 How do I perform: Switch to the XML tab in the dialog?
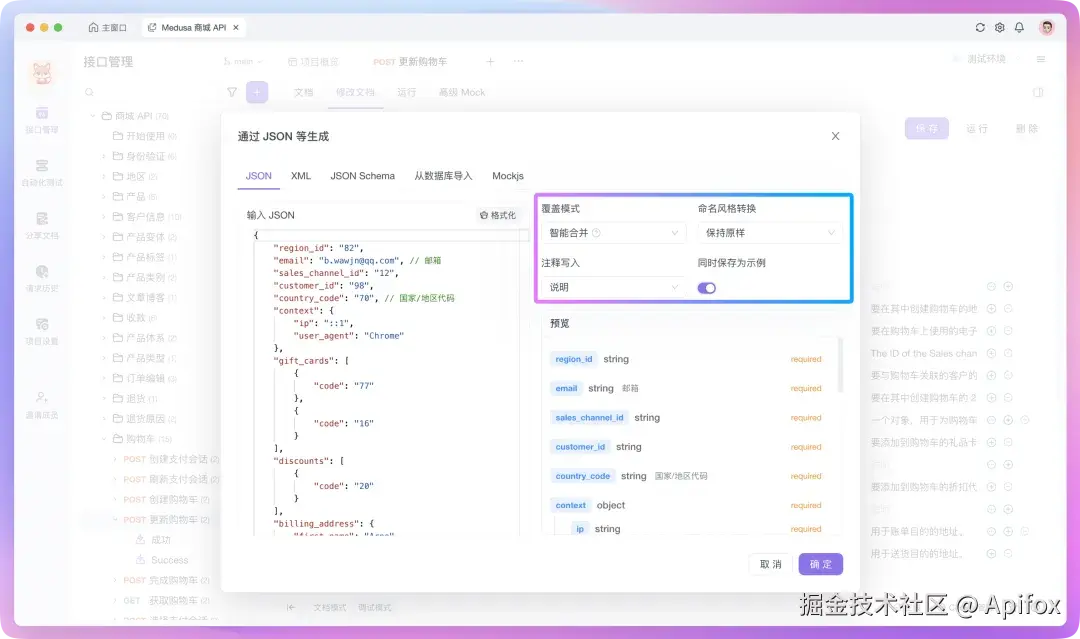tap(300, 175)
